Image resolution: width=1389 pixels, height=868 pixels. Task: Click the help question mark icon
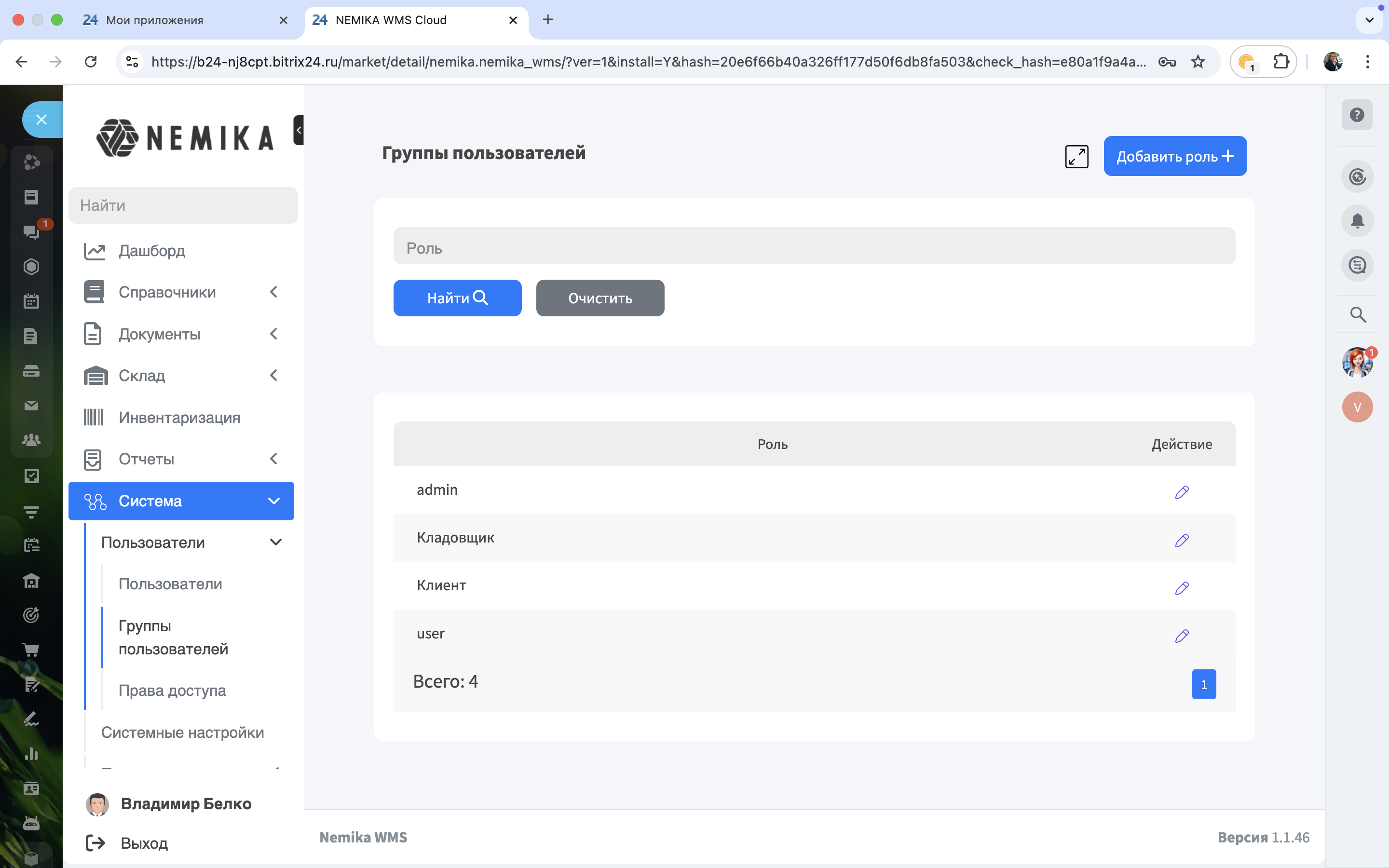tap(1357, 115)
